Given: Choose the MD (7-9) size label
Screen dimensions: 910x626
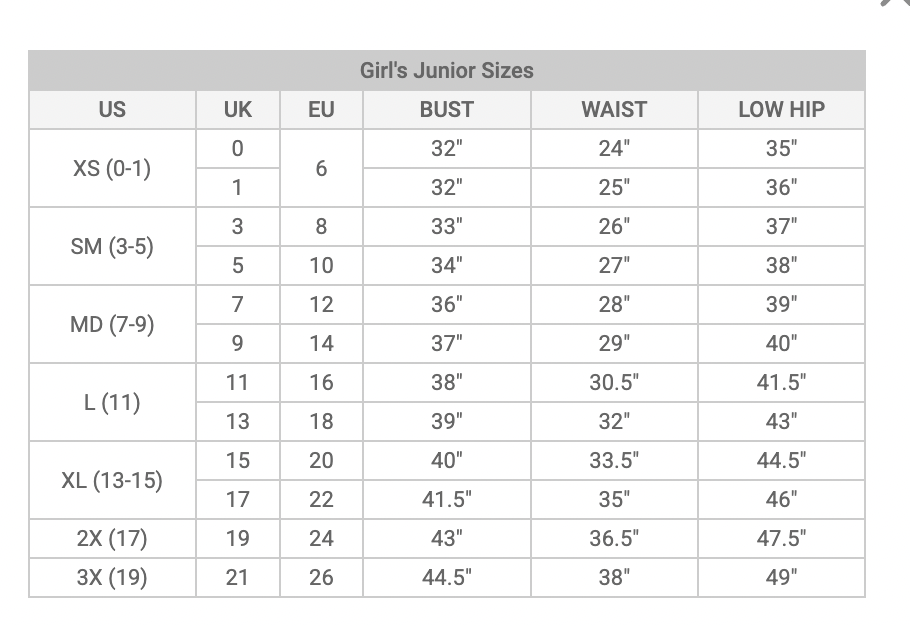Looking at the screenshot, I should click(112, 324).
